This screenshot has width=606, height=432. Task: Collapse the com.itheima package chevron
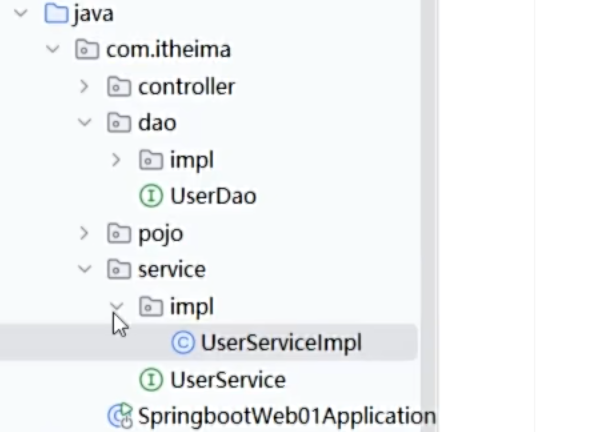[x=52, y=50]
